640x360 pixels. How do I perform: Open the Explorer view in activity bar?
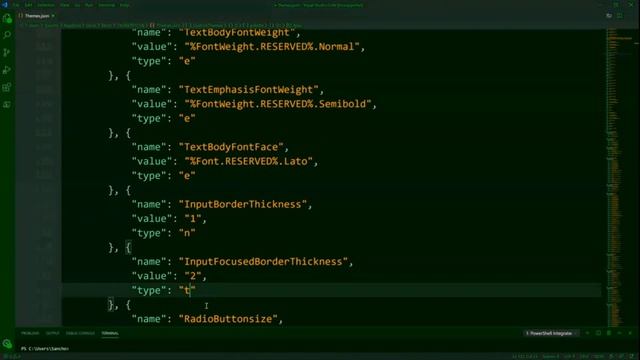(x=7, y=18)
